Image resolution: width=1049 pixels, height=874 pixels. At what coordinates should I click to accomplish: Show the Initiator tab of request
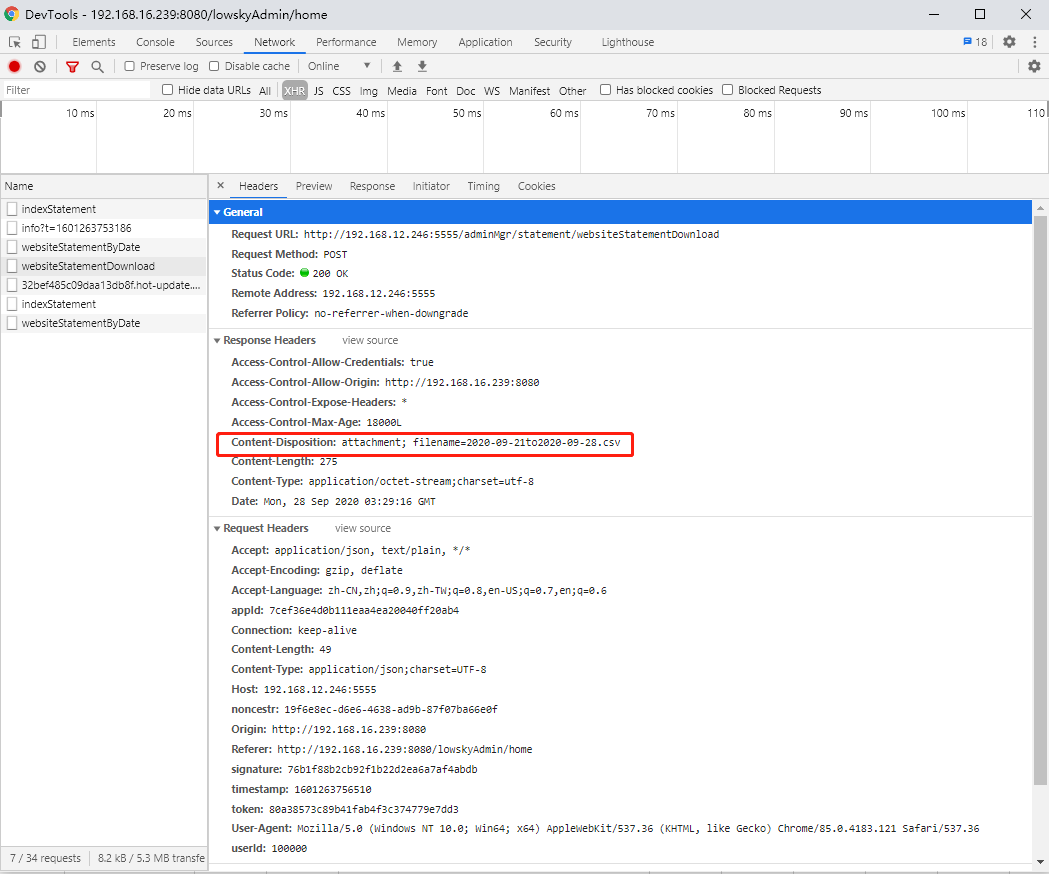[x=431, y=186]
